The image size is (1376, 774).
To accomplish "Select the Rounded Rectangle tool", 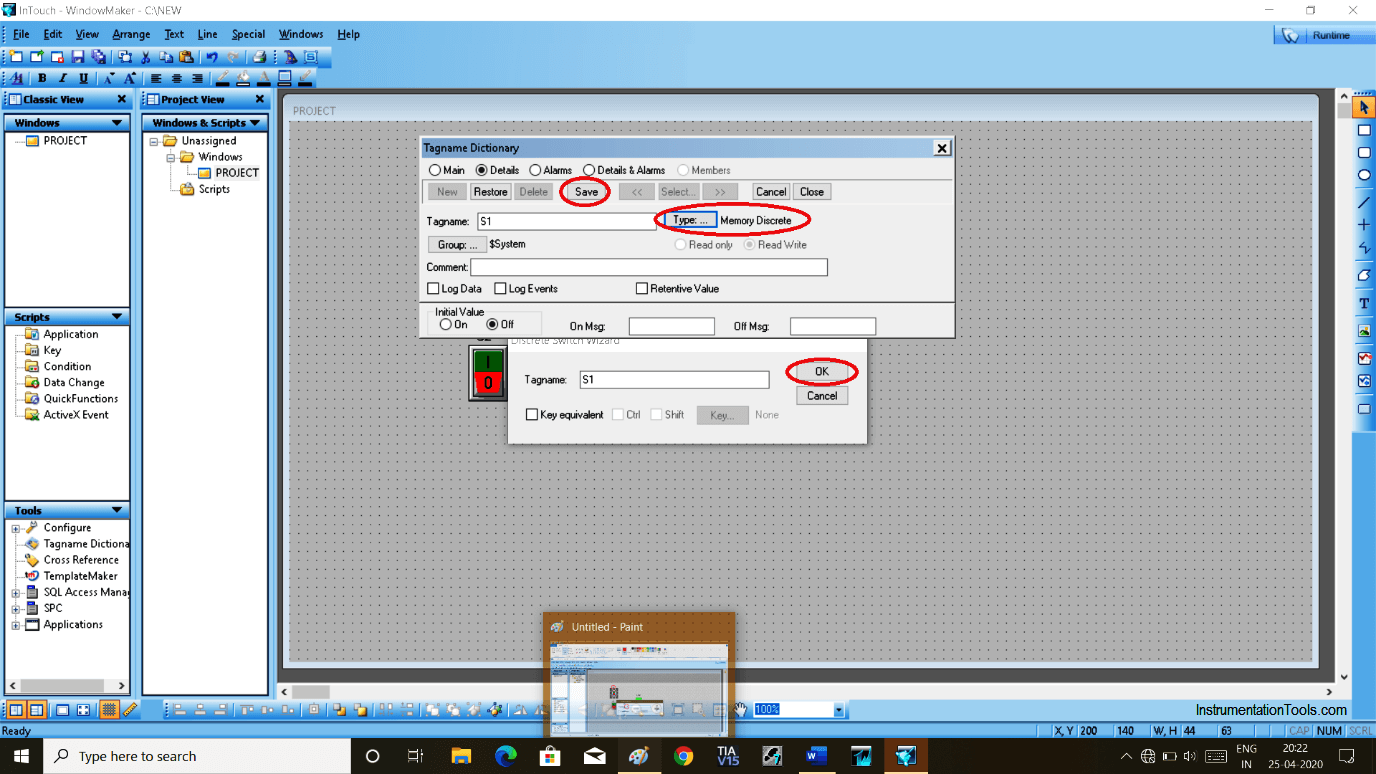I will [1364, 153].
